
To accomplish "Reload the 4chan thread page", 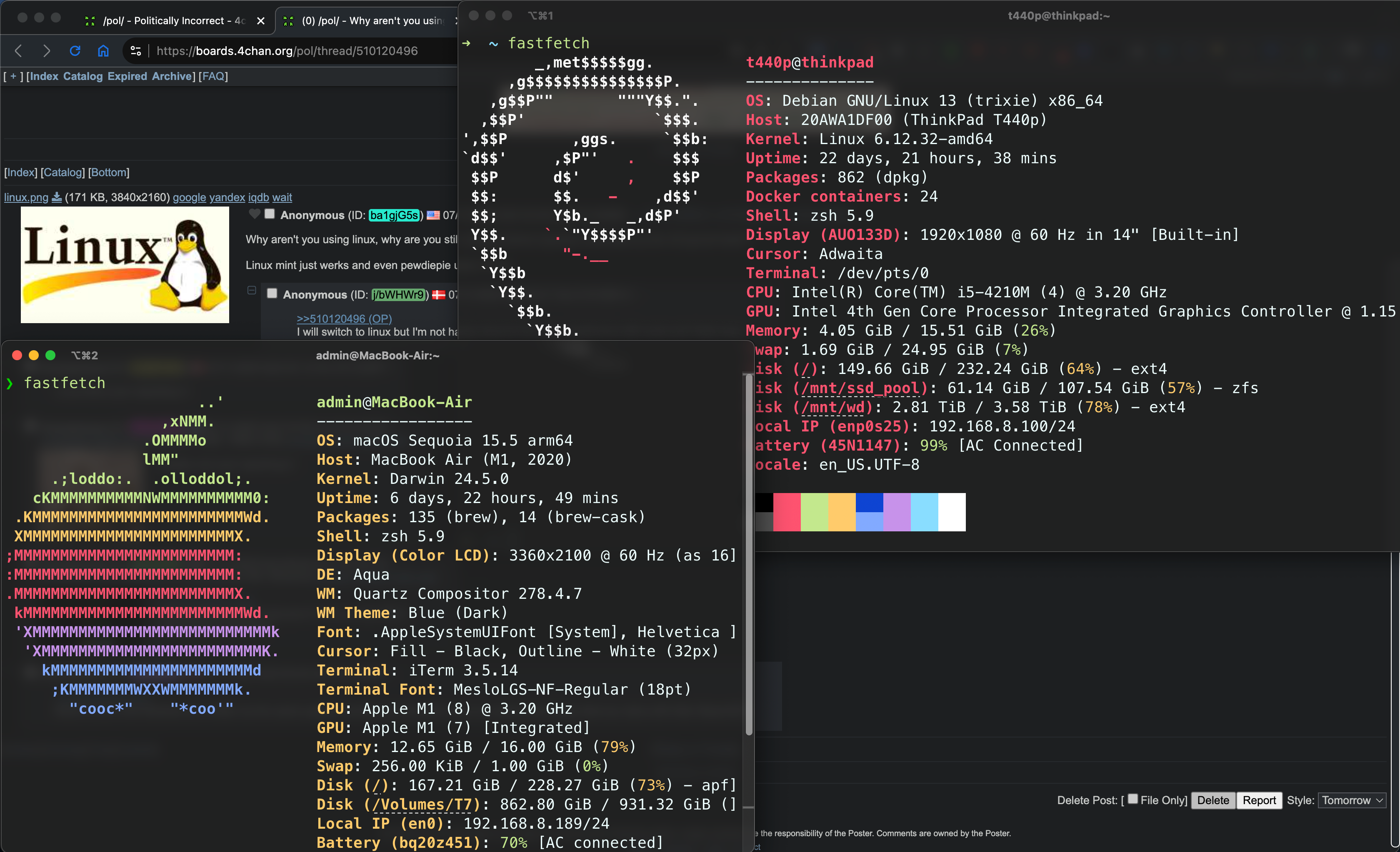I will (75, 51).
